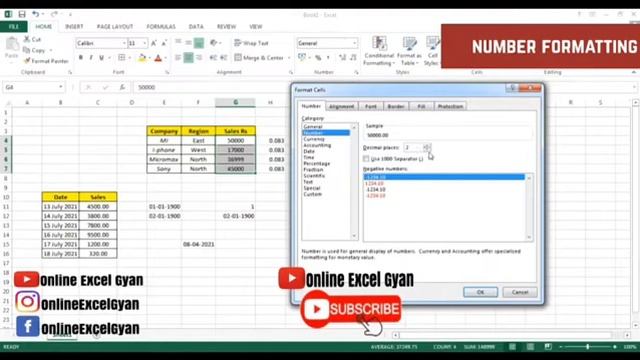
Task: Select Accounting in the Category list
Action: click(x=317, y=145)
